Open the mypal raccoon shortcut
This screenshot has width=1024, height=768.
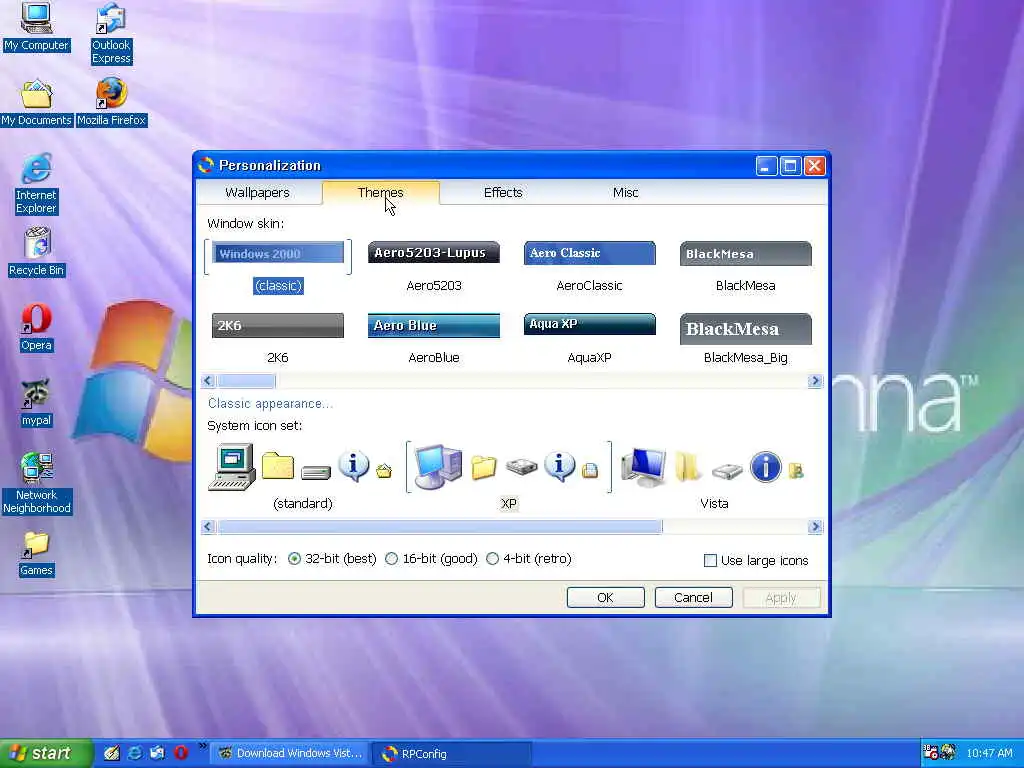point(36,403)
